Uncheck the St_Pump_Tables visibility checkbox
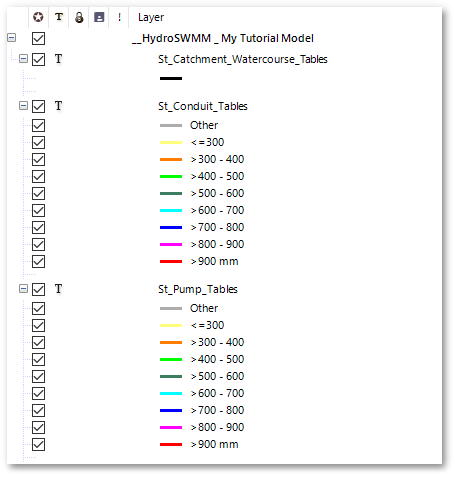This screenshot has height=477, width=455. point(38,289)
